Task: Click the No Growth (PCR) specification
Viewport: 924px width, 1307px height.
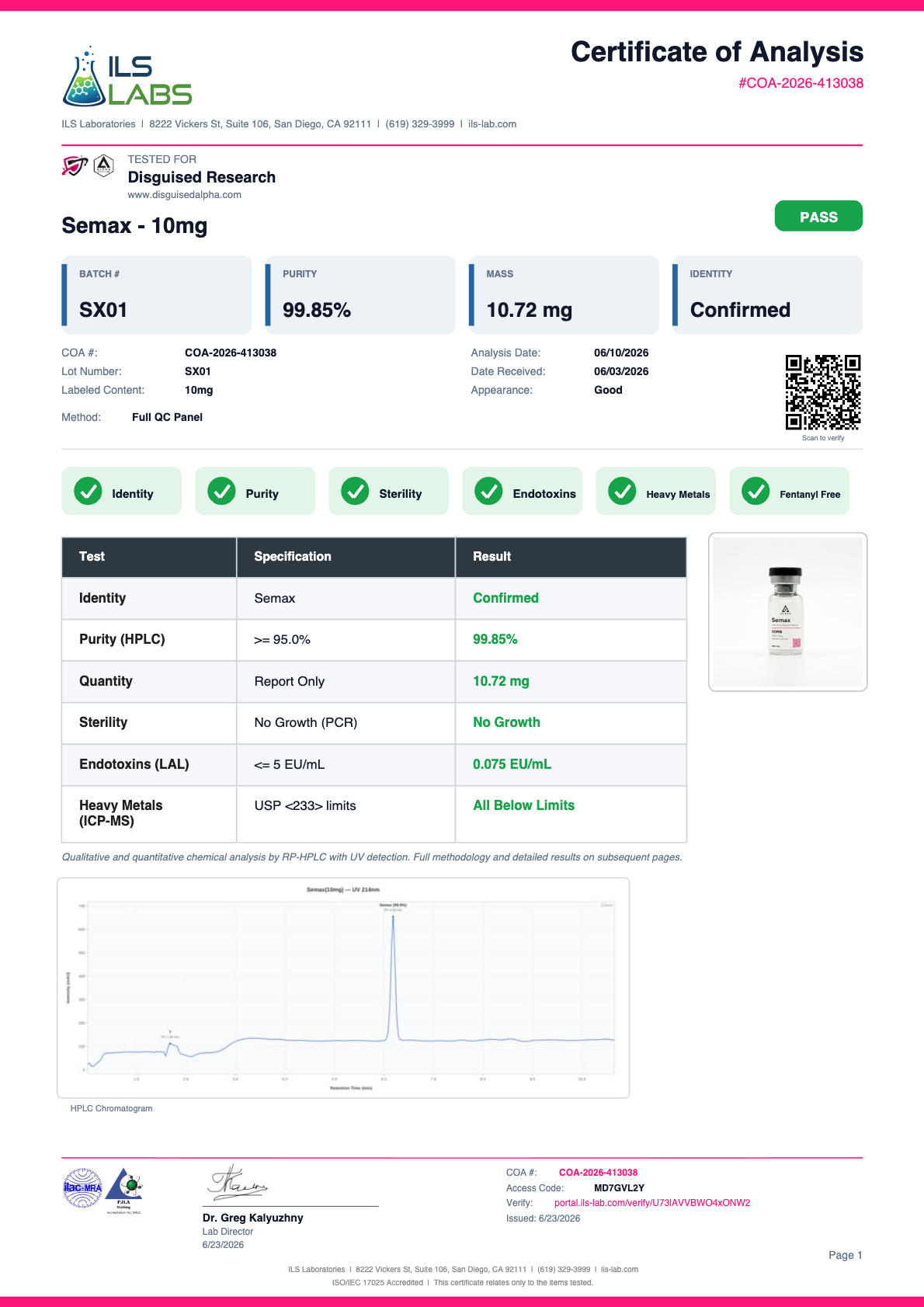Action: (x=306, y=723)
